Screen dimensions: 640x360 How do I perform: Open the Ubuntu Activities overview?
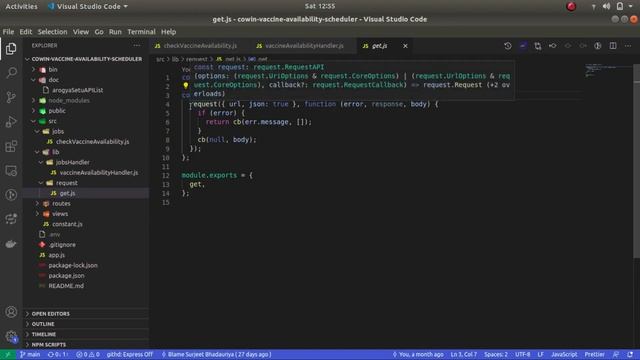21,6
